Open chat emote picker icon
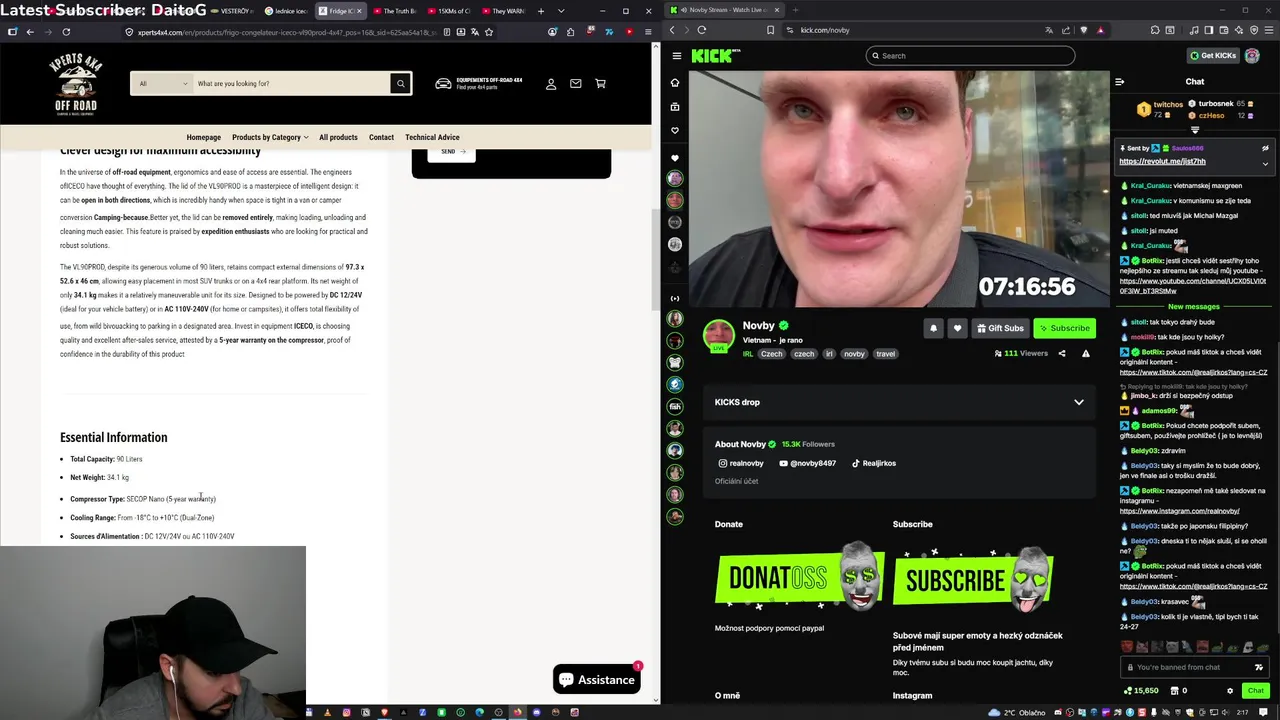 click(1259, 667)
